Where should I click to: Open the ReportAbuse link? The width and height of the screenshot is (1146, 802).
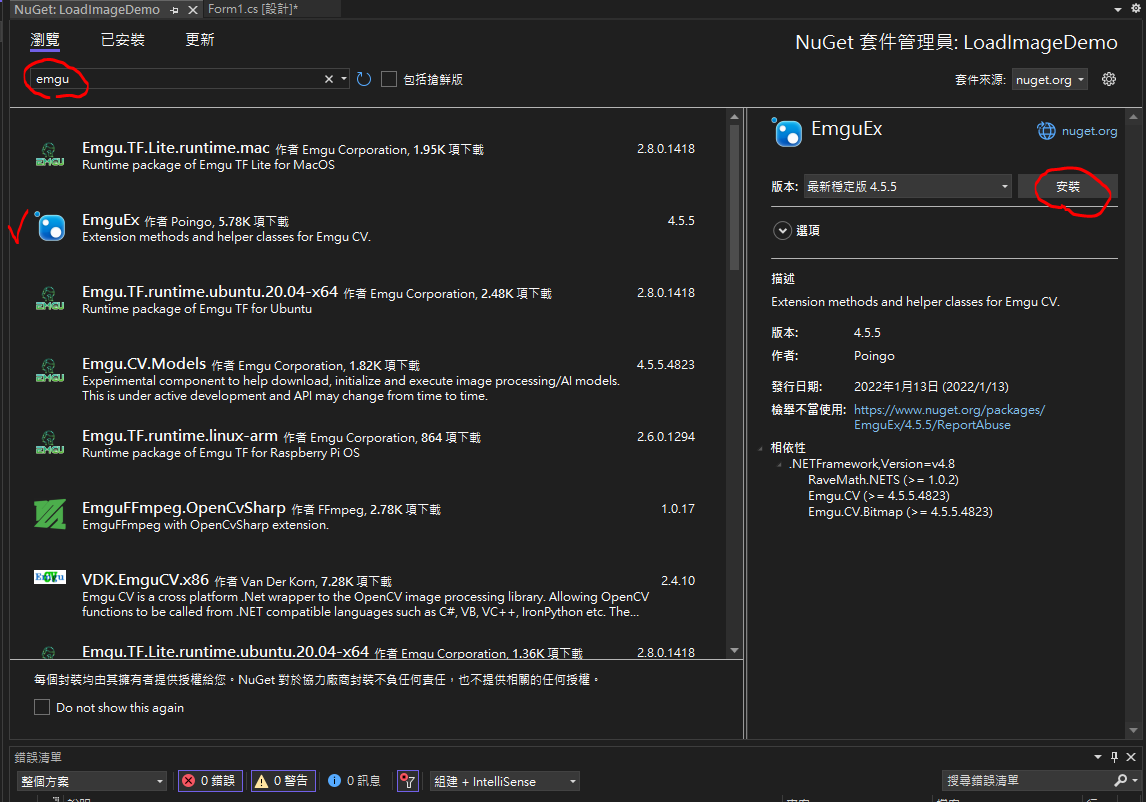pyautogui.click(x=949, y=417)
